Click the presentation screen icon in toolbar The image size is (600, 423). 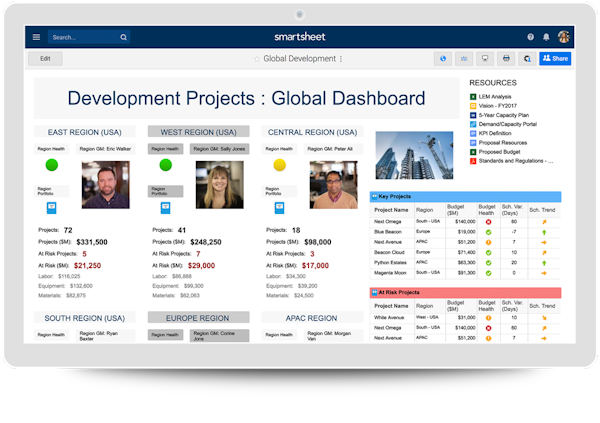(485, 59)
